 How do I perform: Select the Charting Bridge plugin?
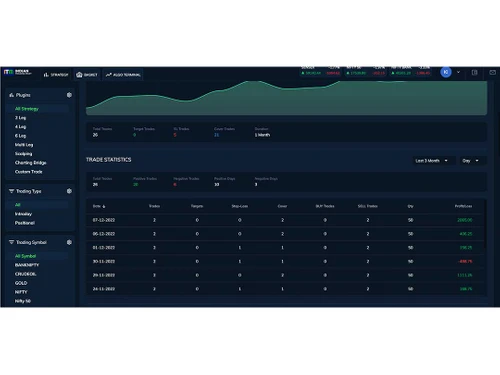(31, 163)
